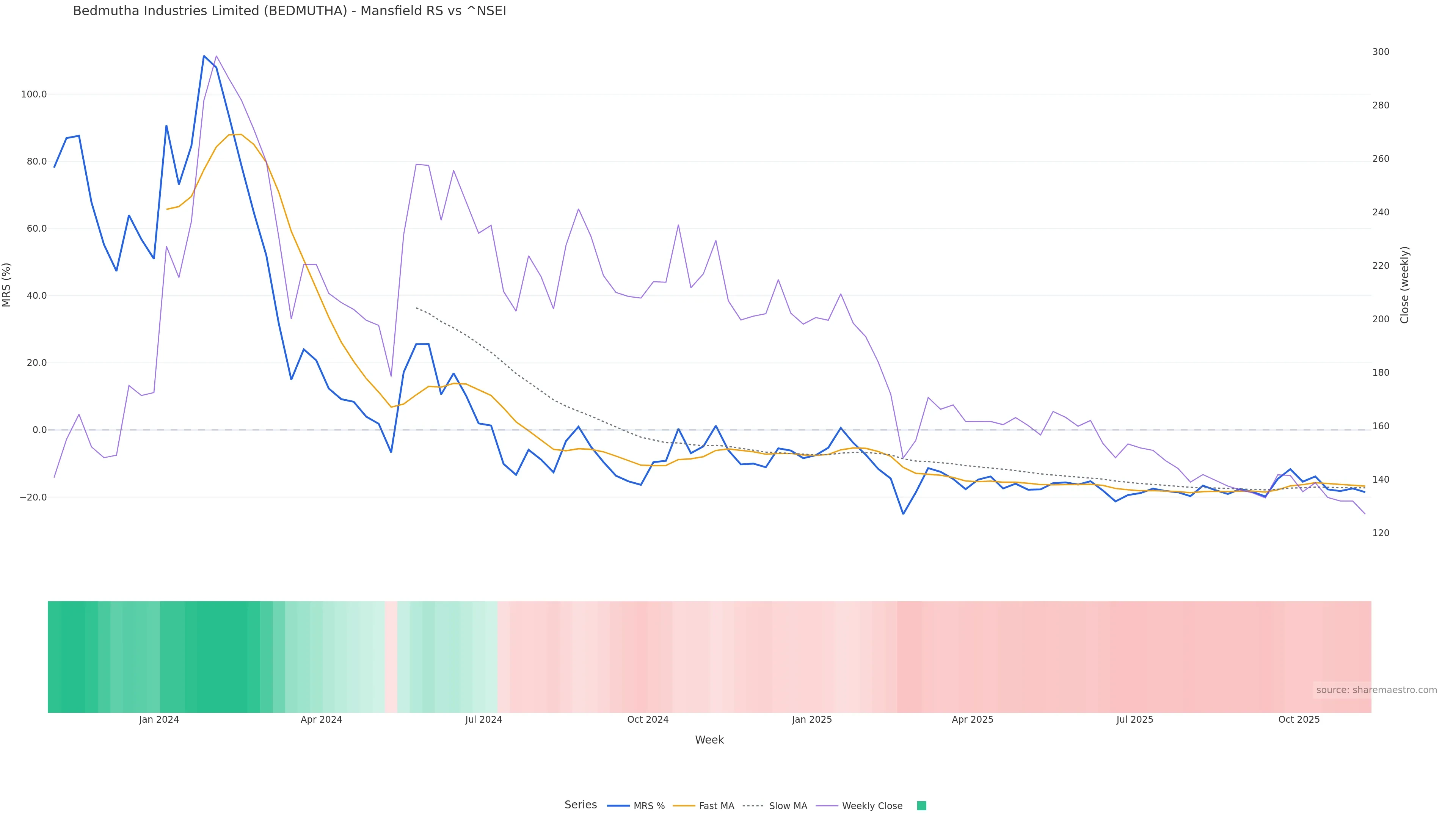Click the 120 tick on Close axis

[x=1380, y=533]
